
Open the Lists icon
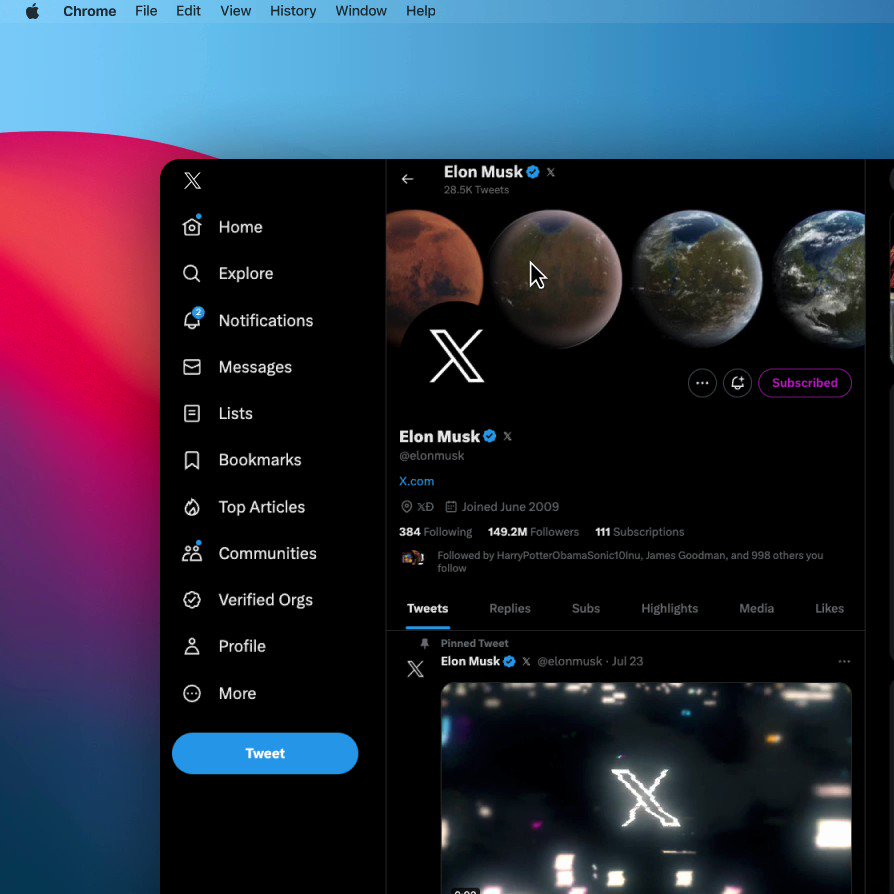(192, 413)
